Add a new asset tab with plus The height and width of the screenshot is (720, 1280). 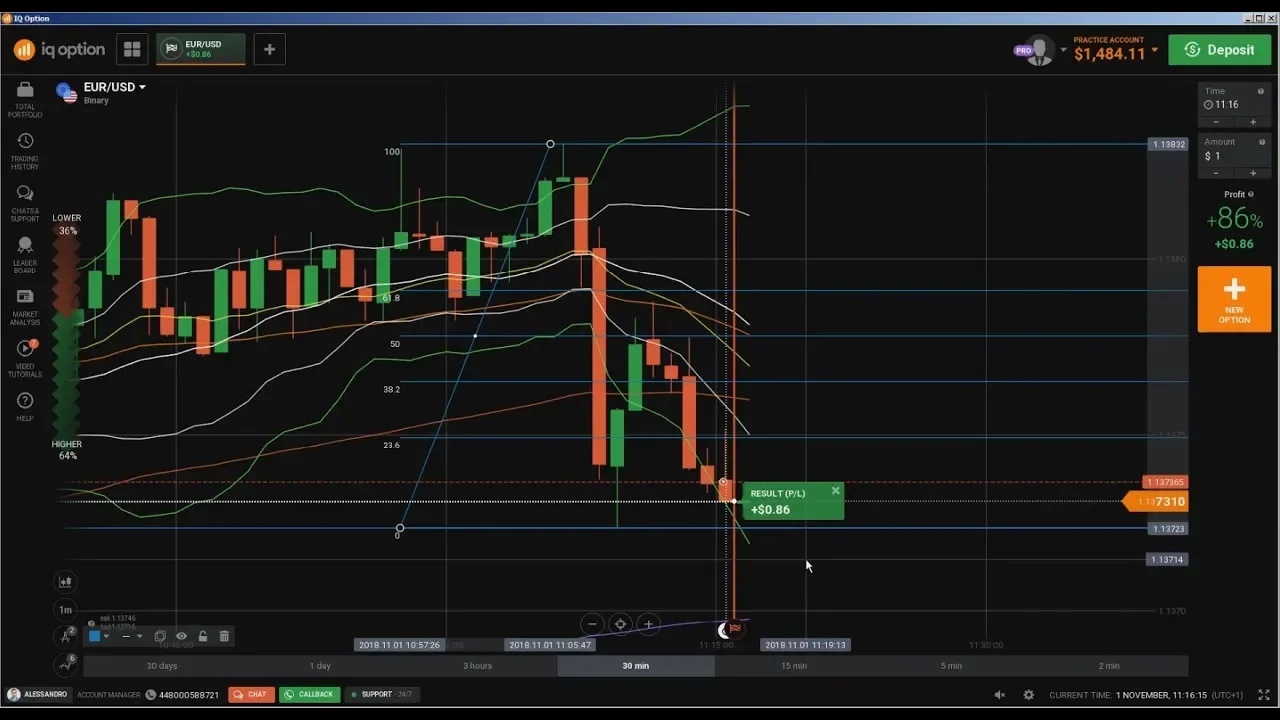click(269, 49)
